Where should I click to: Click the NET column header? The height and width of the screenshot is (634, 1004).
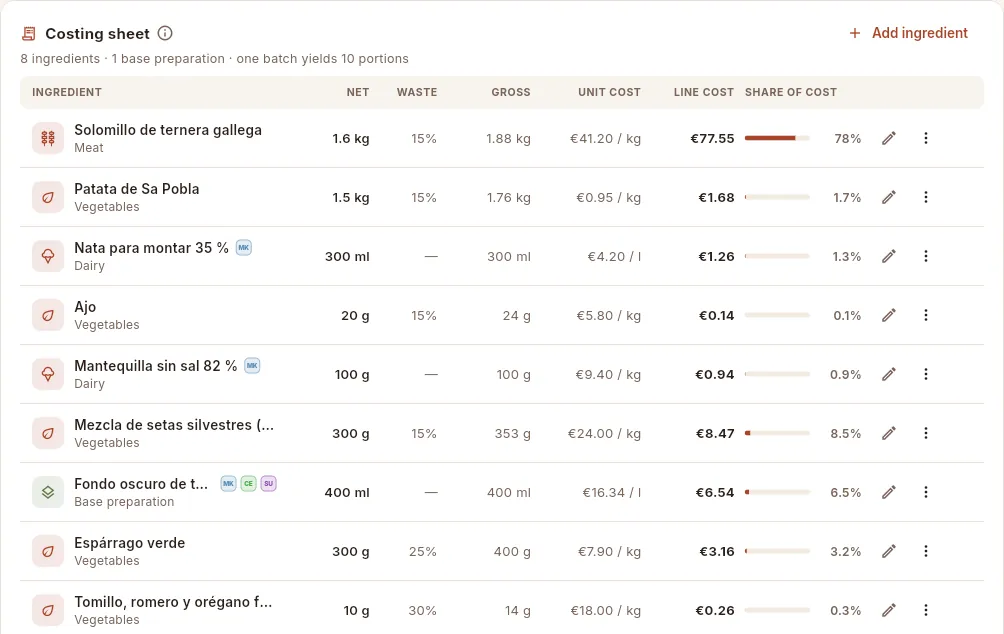click(x=358, y=92)
